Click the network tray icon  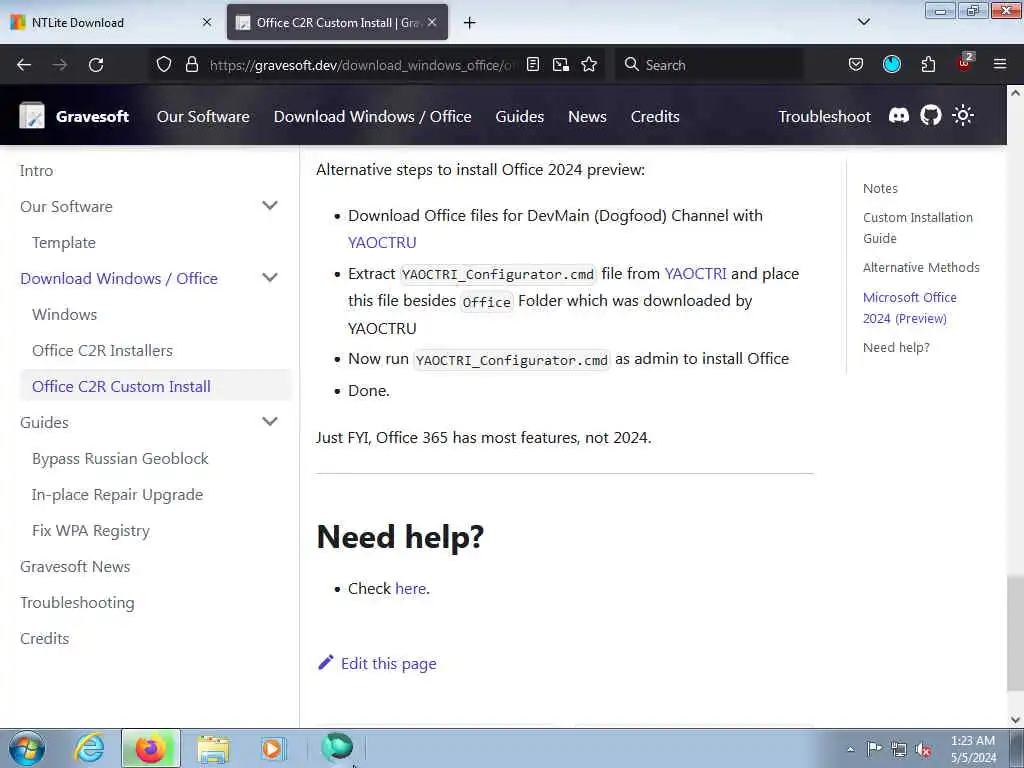click(899, 749)
